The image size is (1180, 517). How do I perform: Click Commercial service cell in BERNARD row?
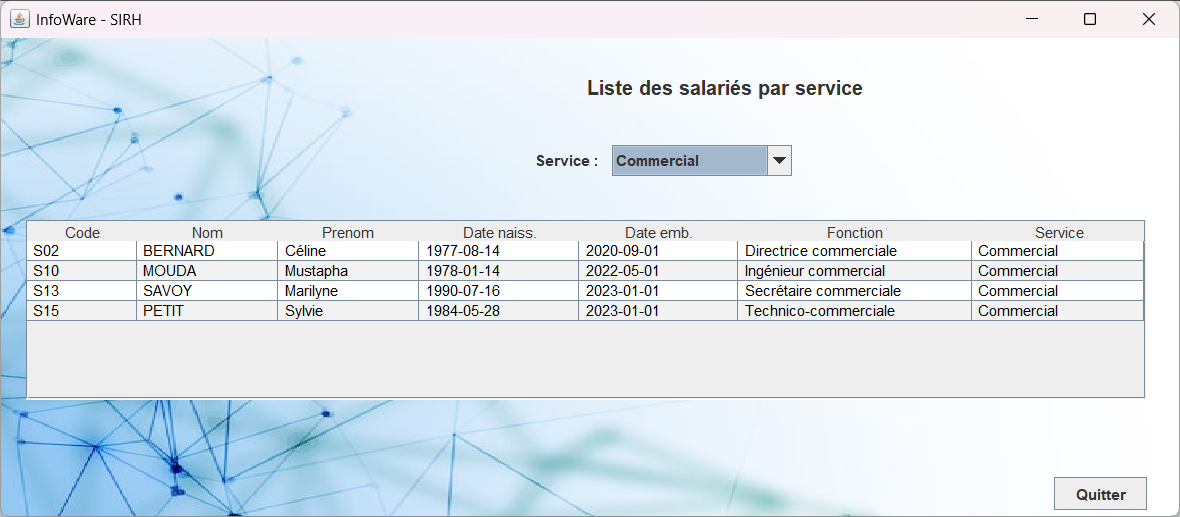(x=1057, y=251)
